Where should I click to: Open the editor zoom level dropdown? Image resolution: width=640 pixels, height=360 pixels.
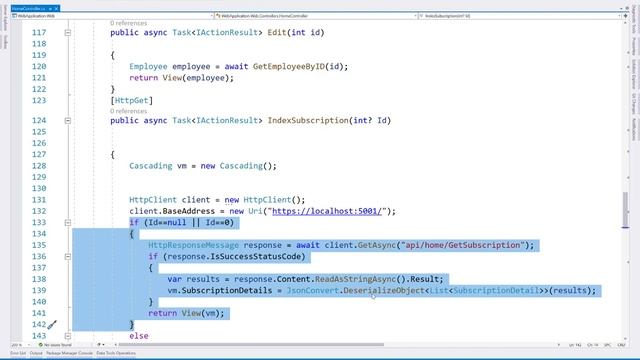coord(20,345)
